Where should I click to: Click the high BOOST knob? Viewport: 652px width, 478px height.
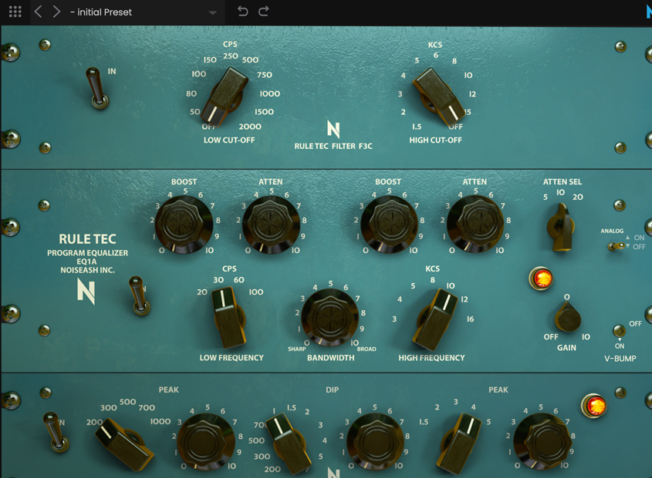[389, 224]
